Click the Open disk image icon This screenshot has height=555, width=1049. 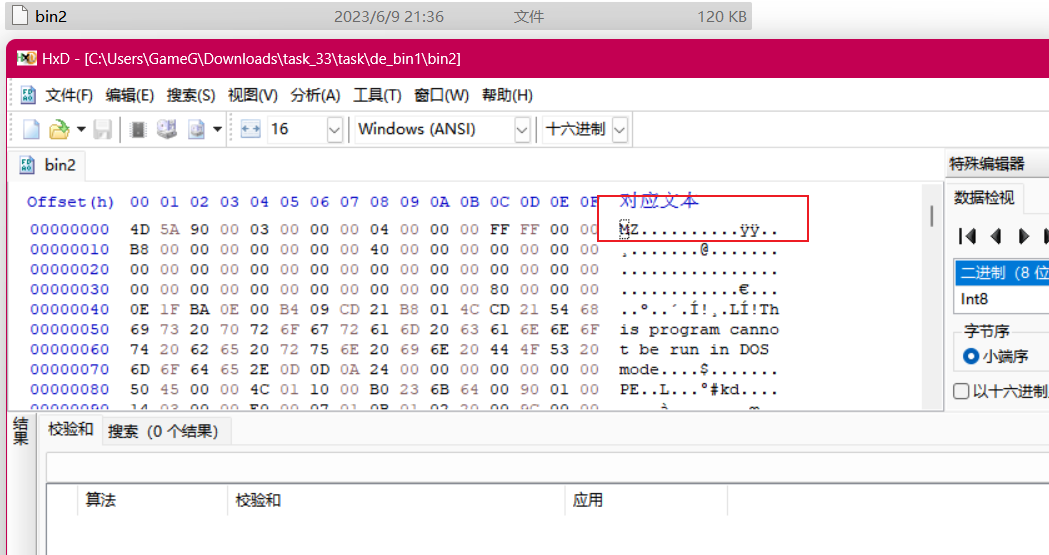click(x=196, y=129)
